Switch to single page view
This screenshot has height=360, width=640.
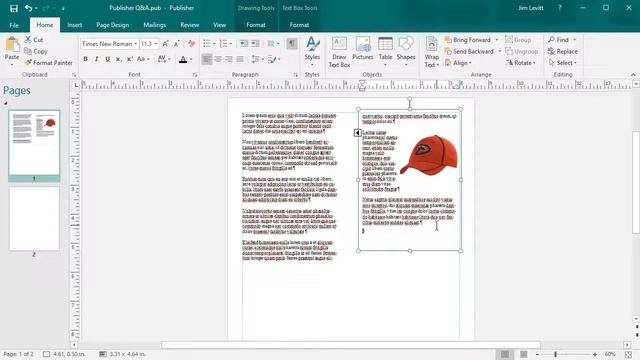point(505,354)
